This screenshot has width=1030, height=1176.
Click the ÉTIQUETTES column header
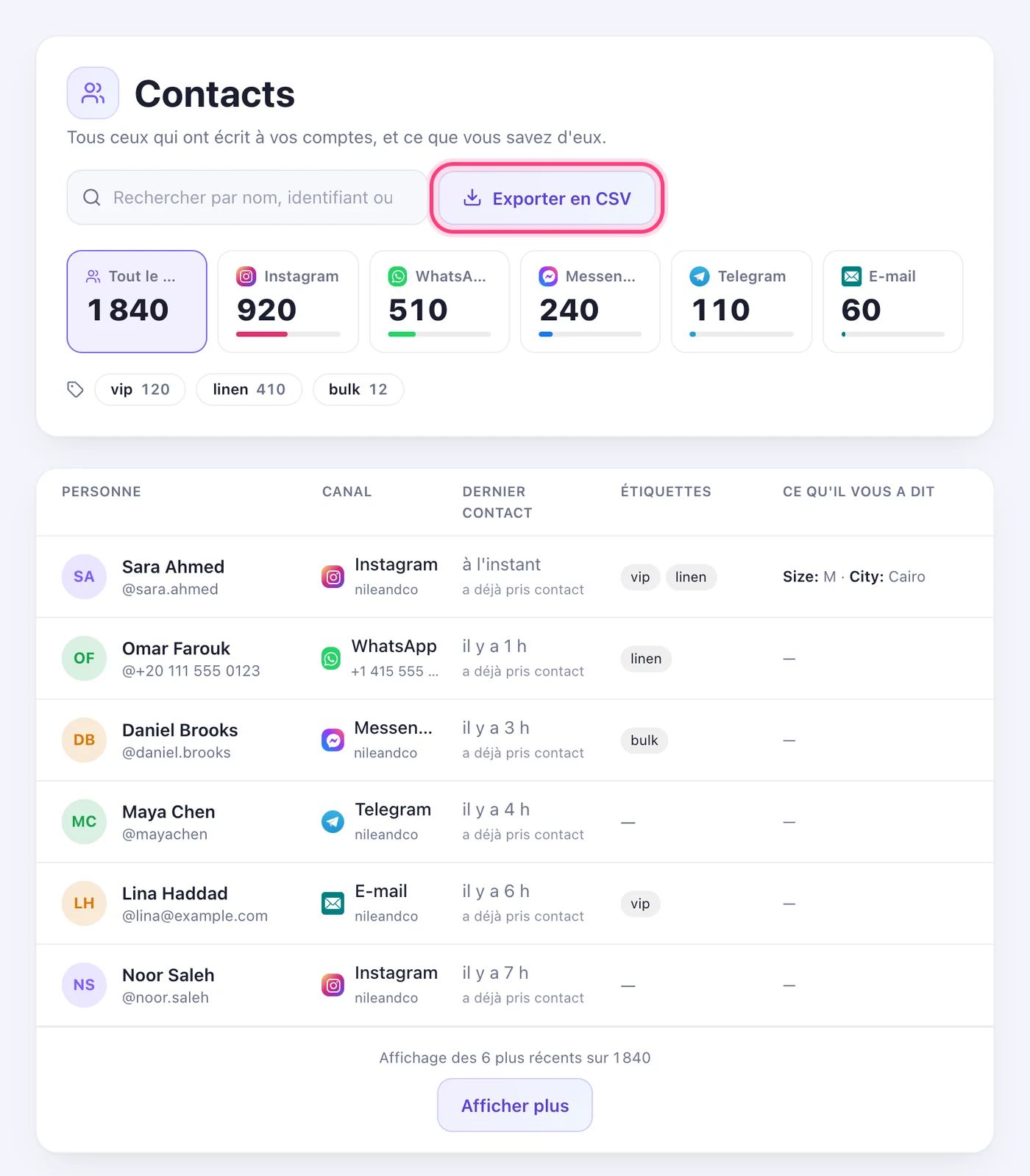(666, 492)
